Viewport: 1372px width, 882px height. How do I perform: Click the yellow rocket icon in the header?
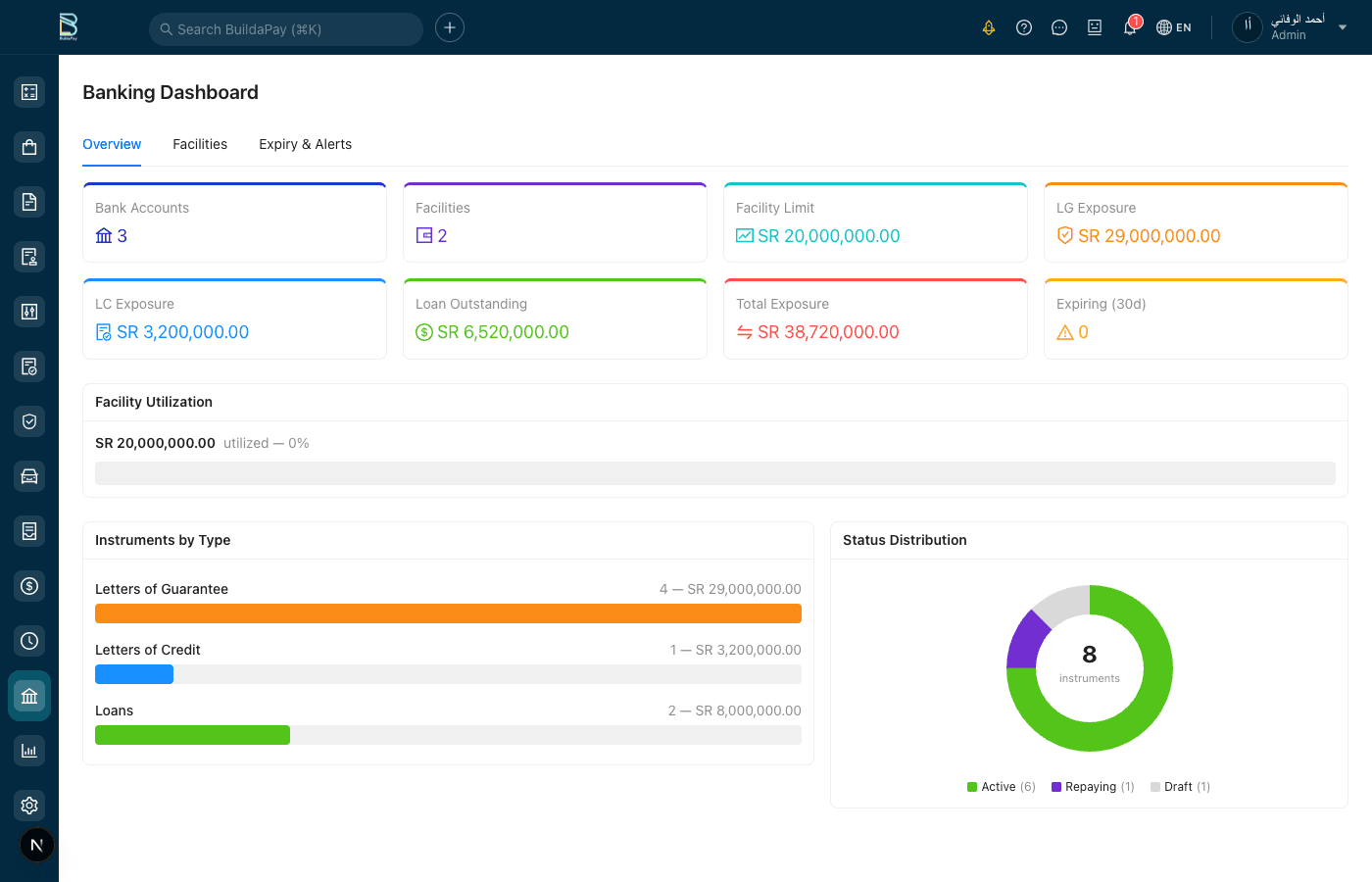click(988, 26)
